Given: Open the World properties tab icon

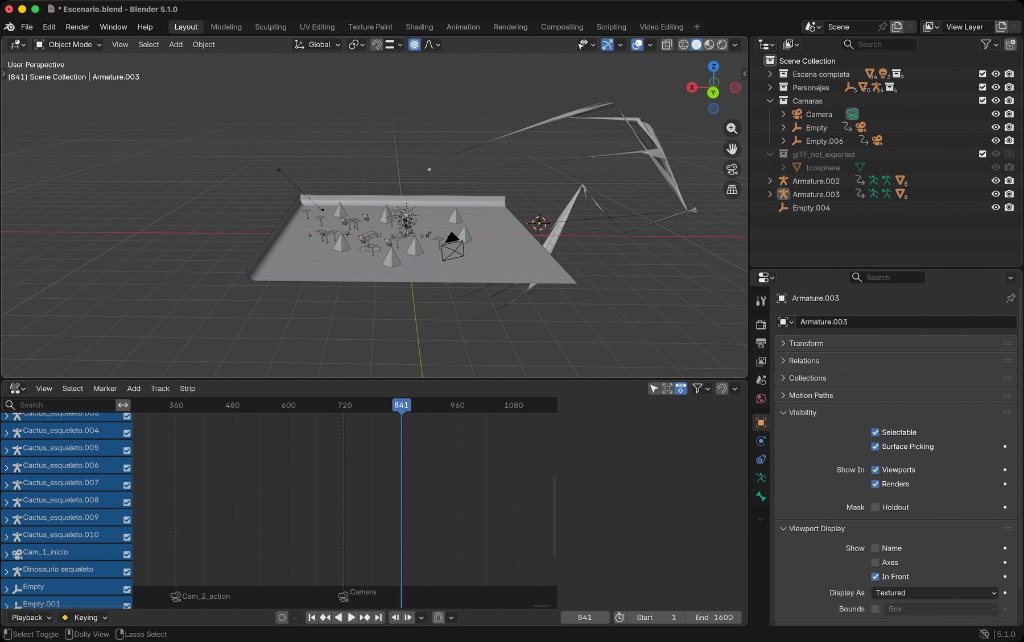Looking at the screenshot, I should pos(761,399).
